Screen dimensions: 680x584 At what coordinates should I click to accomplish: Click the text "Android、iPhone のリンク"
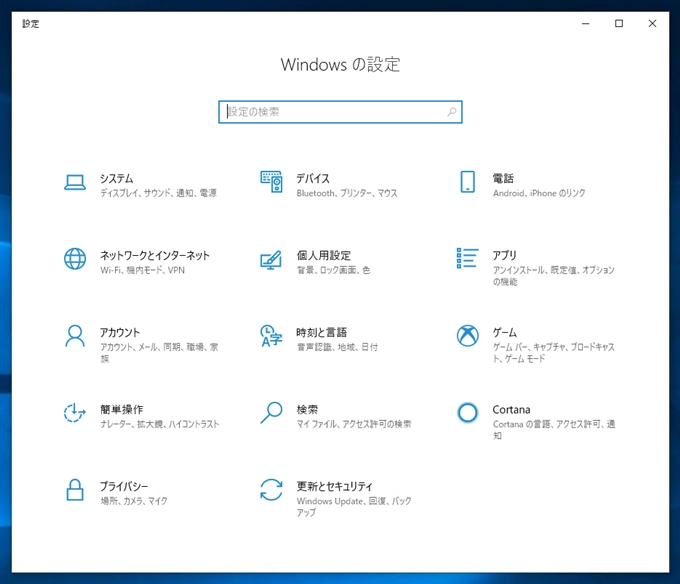click(x=539, y=193)
